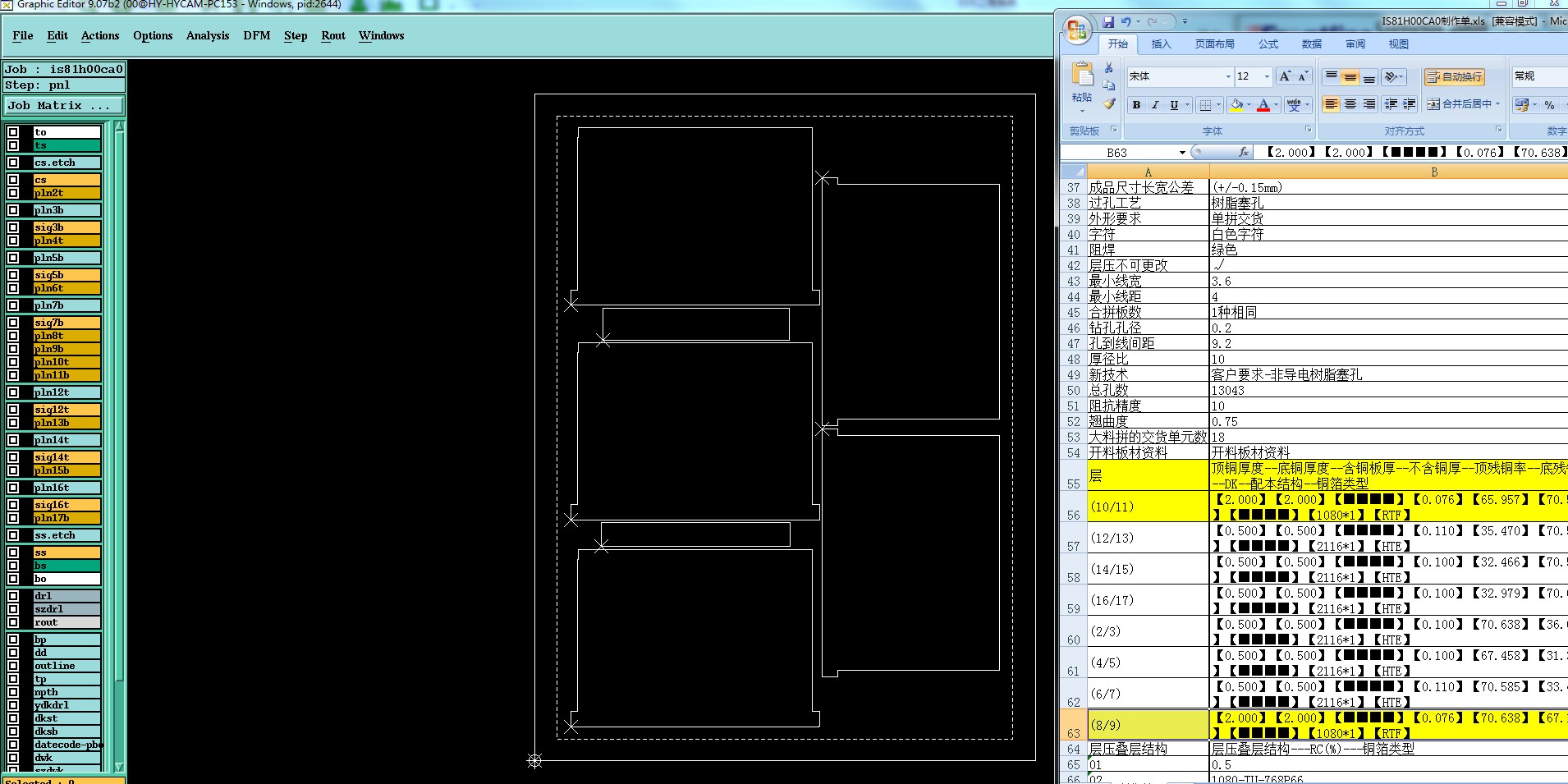The width and height of the screenshot is (1568, 784).
Task: Align cell text to top
Action: coord(1332,77)
